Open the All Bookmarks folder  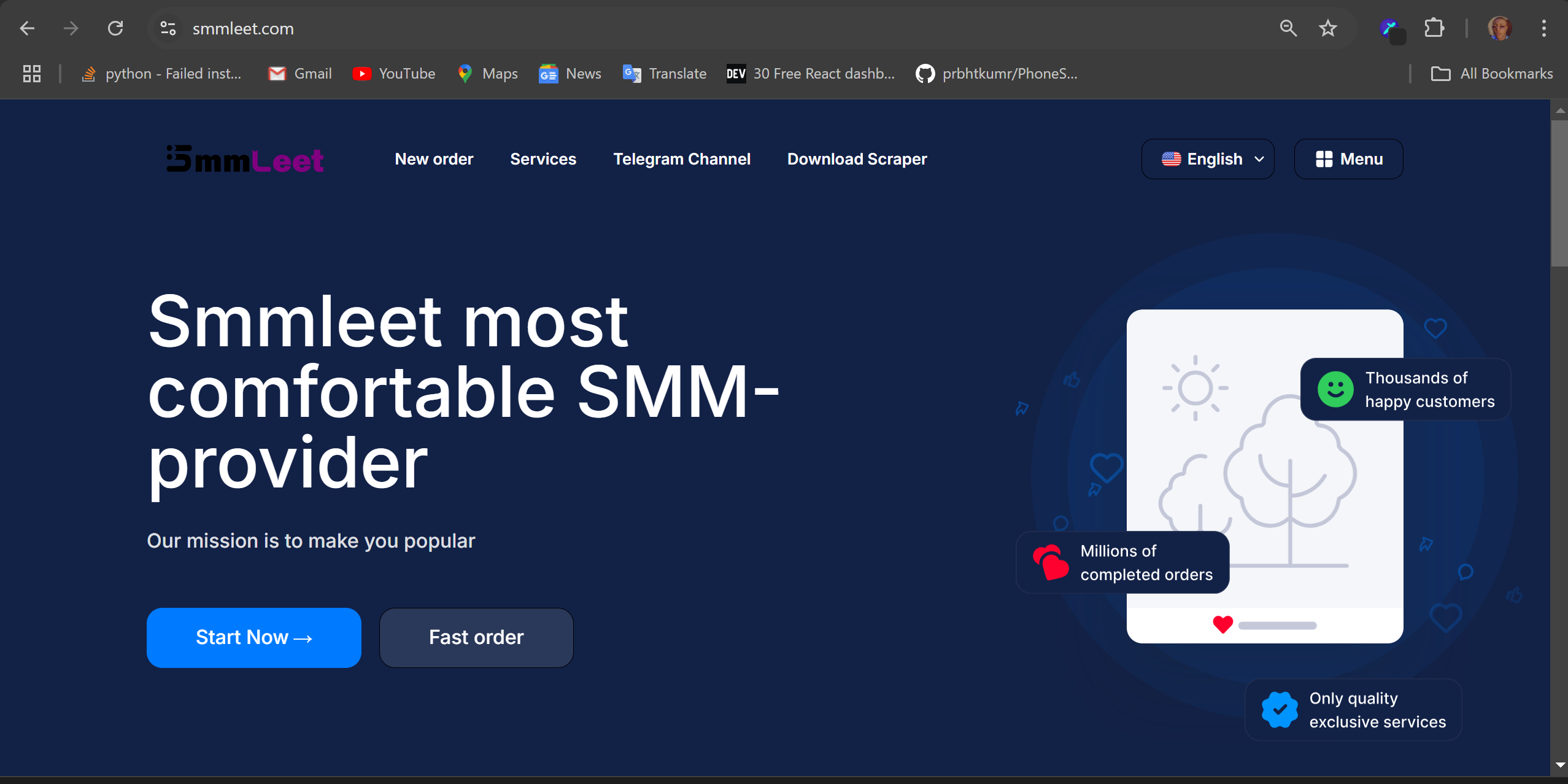tap(1492, 74)
